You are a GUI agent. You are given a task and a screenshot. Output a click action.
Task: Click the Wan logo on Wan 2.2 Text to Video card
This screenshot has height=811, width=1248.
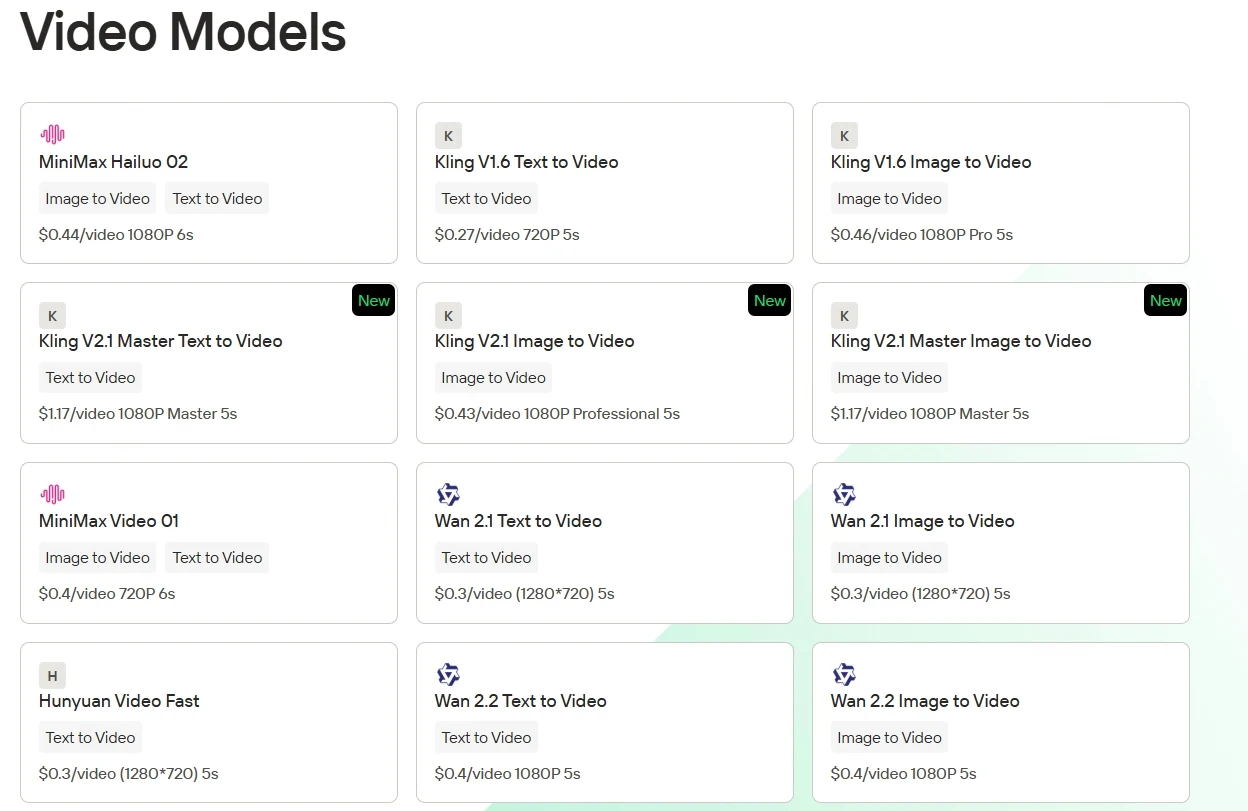click(x=448, y=674)
